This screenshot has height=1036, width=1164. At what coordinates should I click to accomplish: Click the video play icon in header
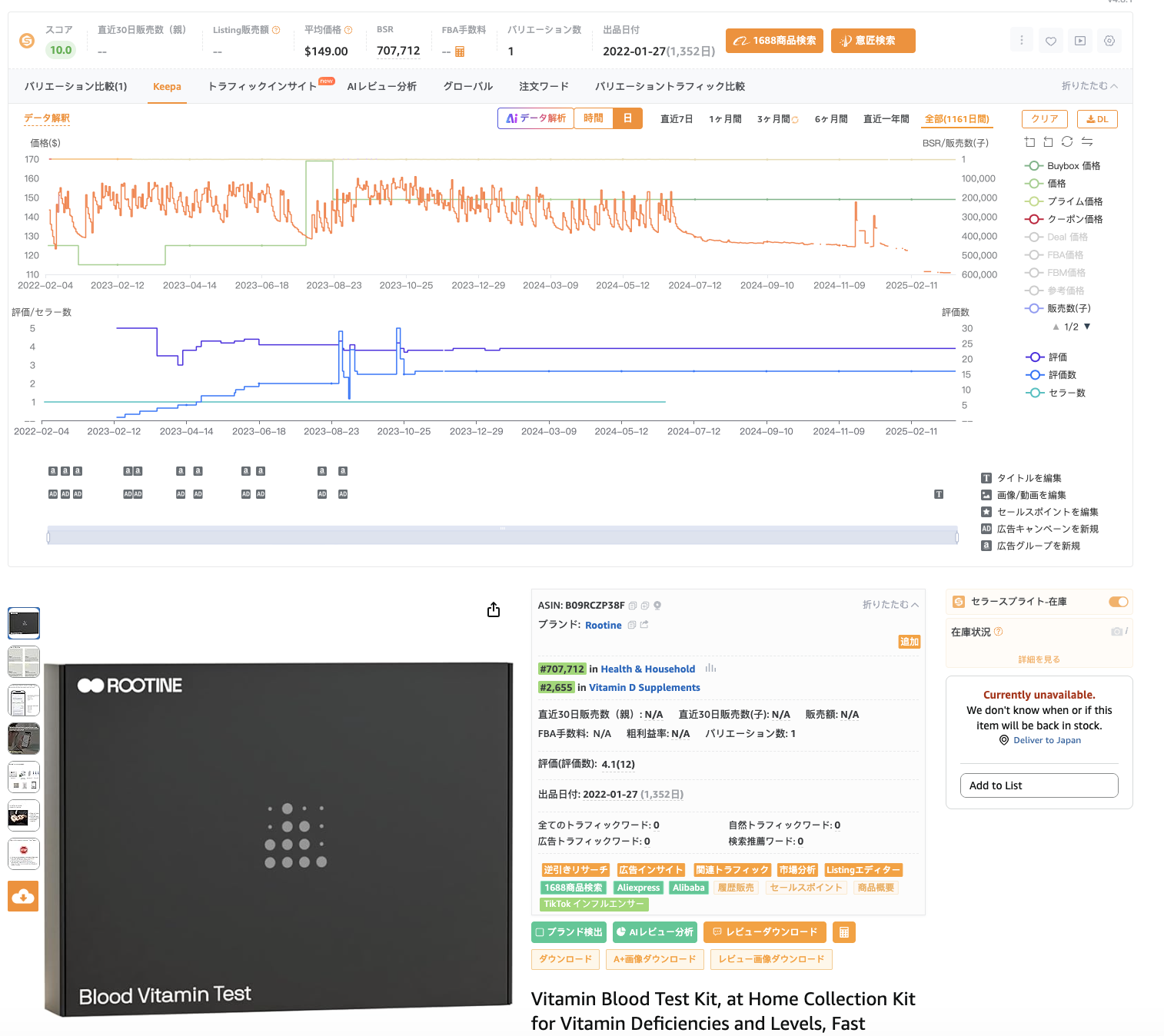click(x=1079, y=41)
